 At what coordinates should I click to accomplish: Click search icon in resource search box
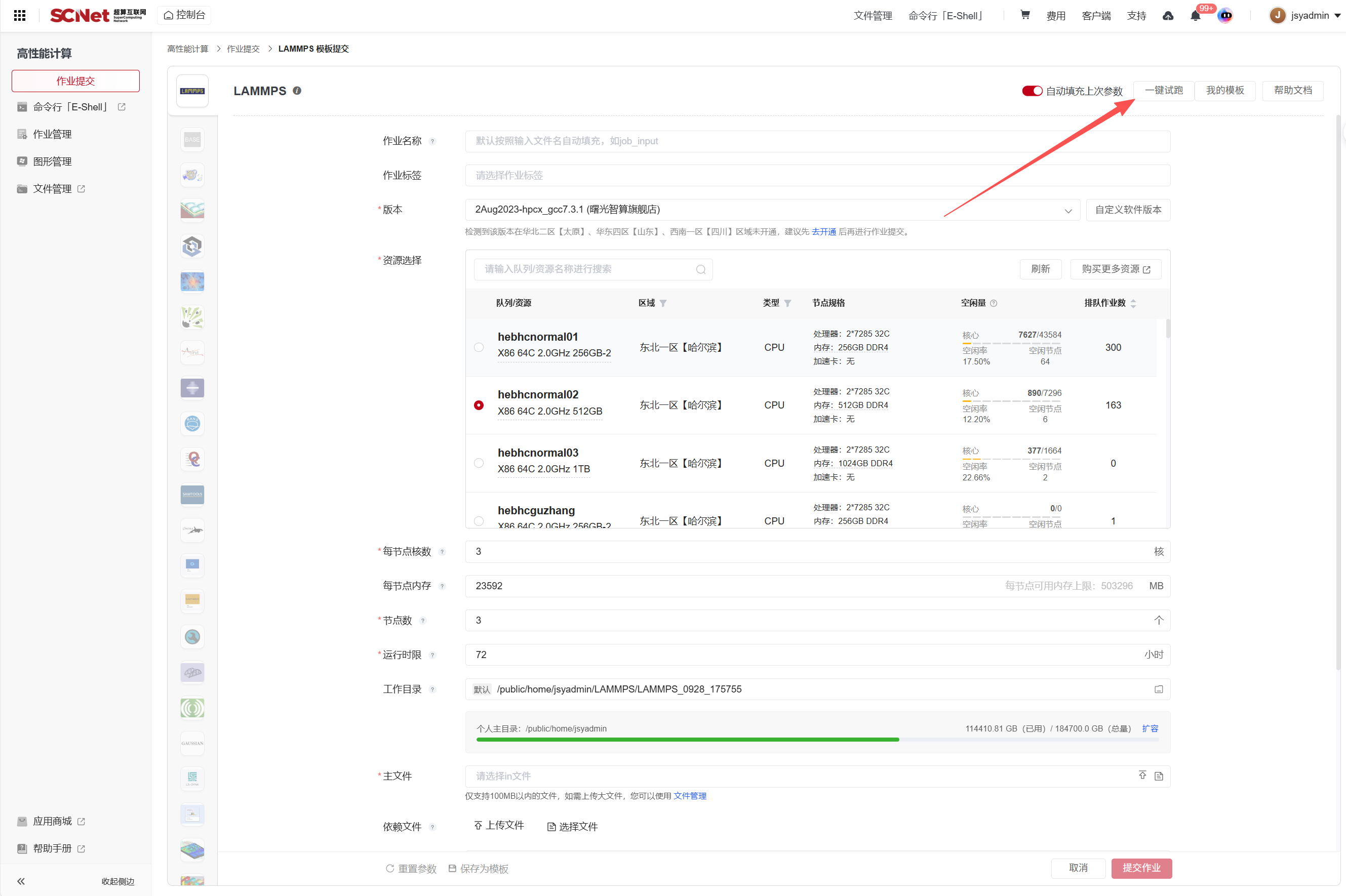point(701,270)
